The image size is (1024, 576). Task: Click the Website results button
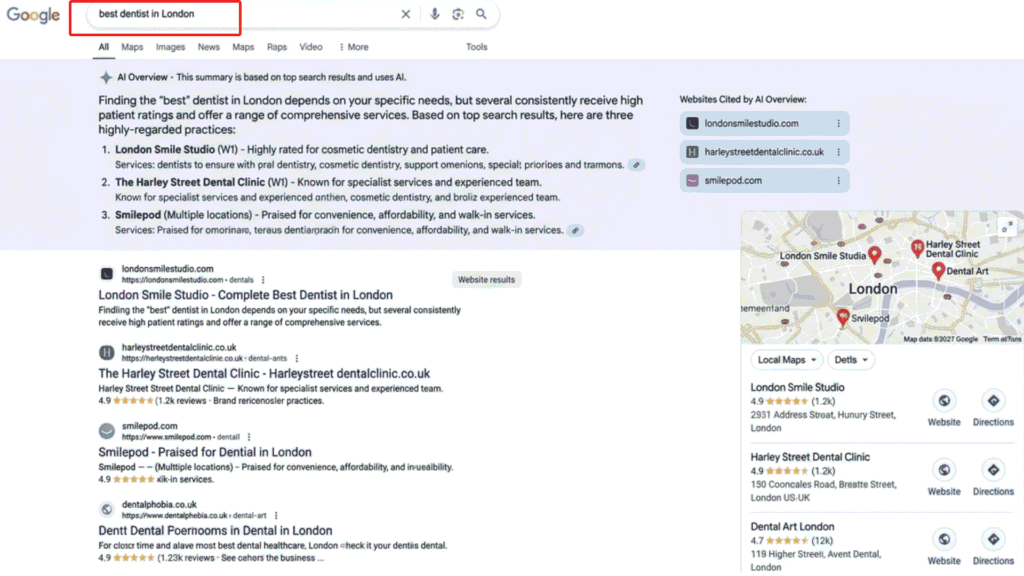(487, 280)
